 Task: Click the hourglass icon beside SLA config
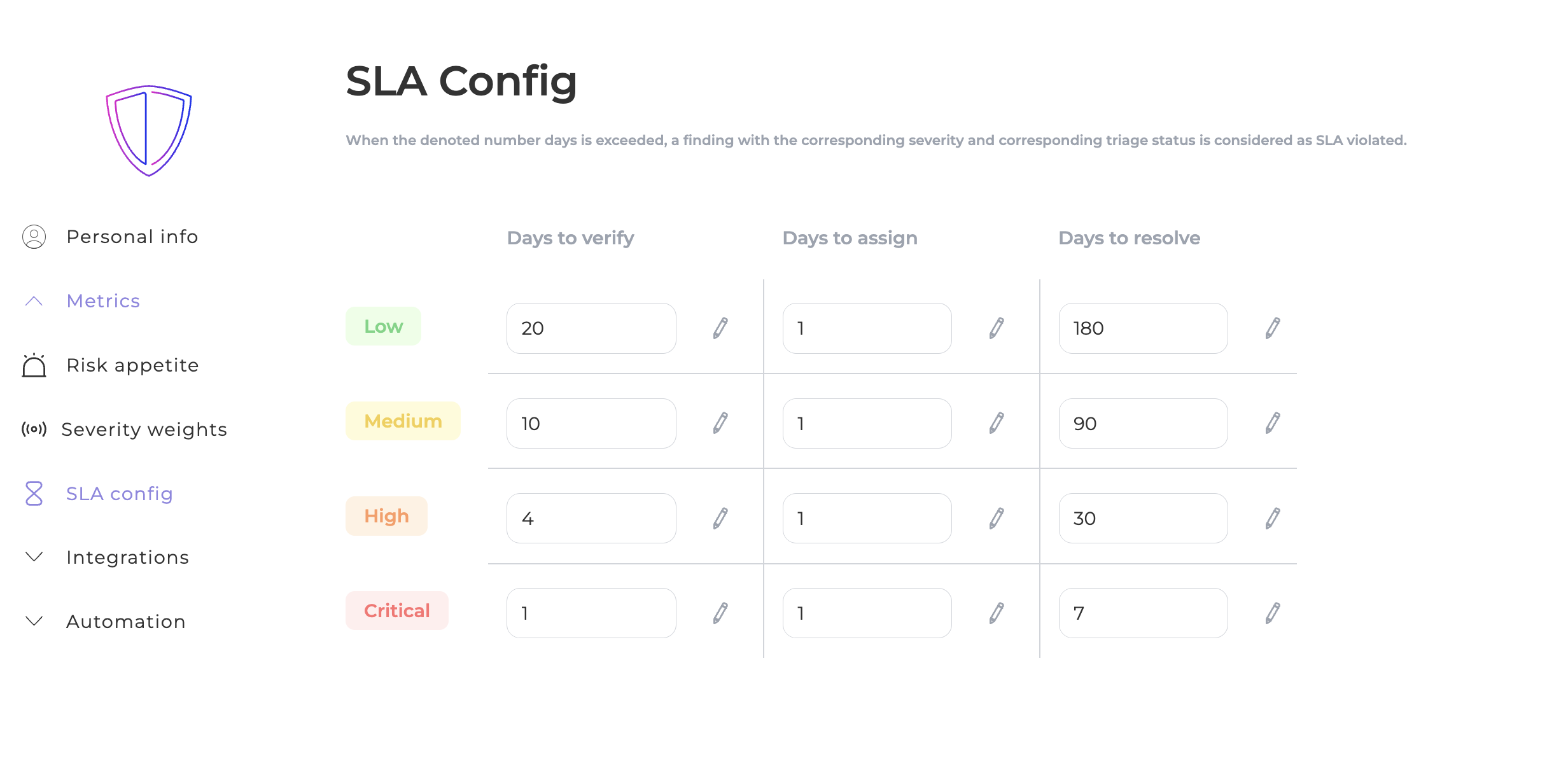(34, 494)
